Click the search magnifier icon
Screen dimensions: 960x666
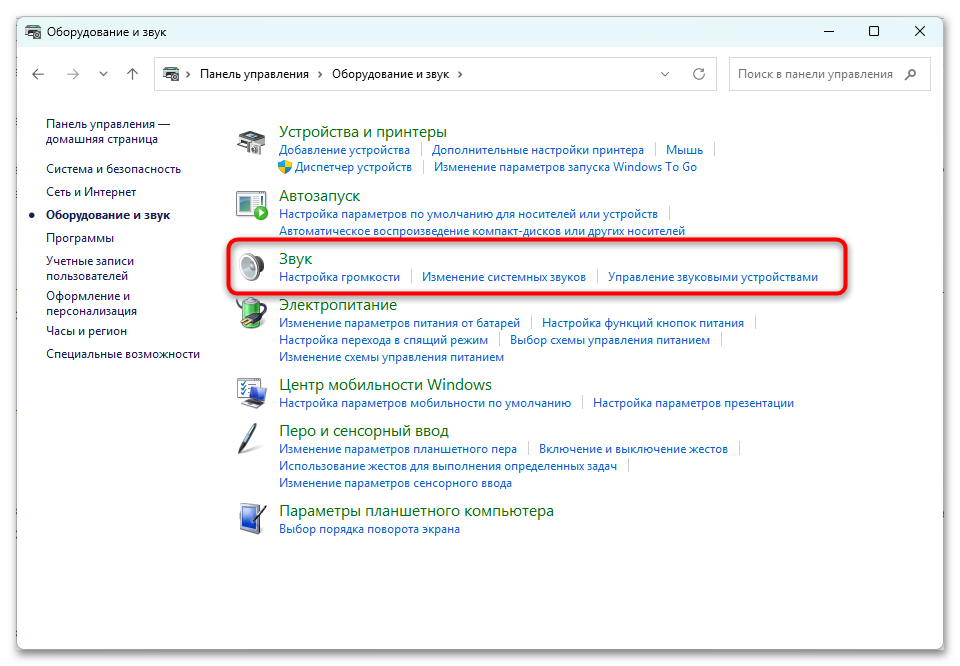pos(910,74)
